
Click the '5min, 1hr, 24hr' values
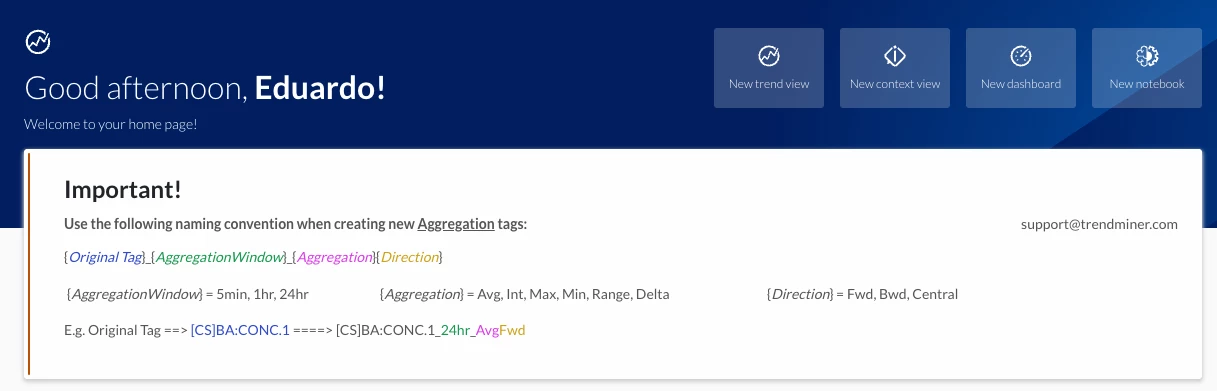[263, 294]
